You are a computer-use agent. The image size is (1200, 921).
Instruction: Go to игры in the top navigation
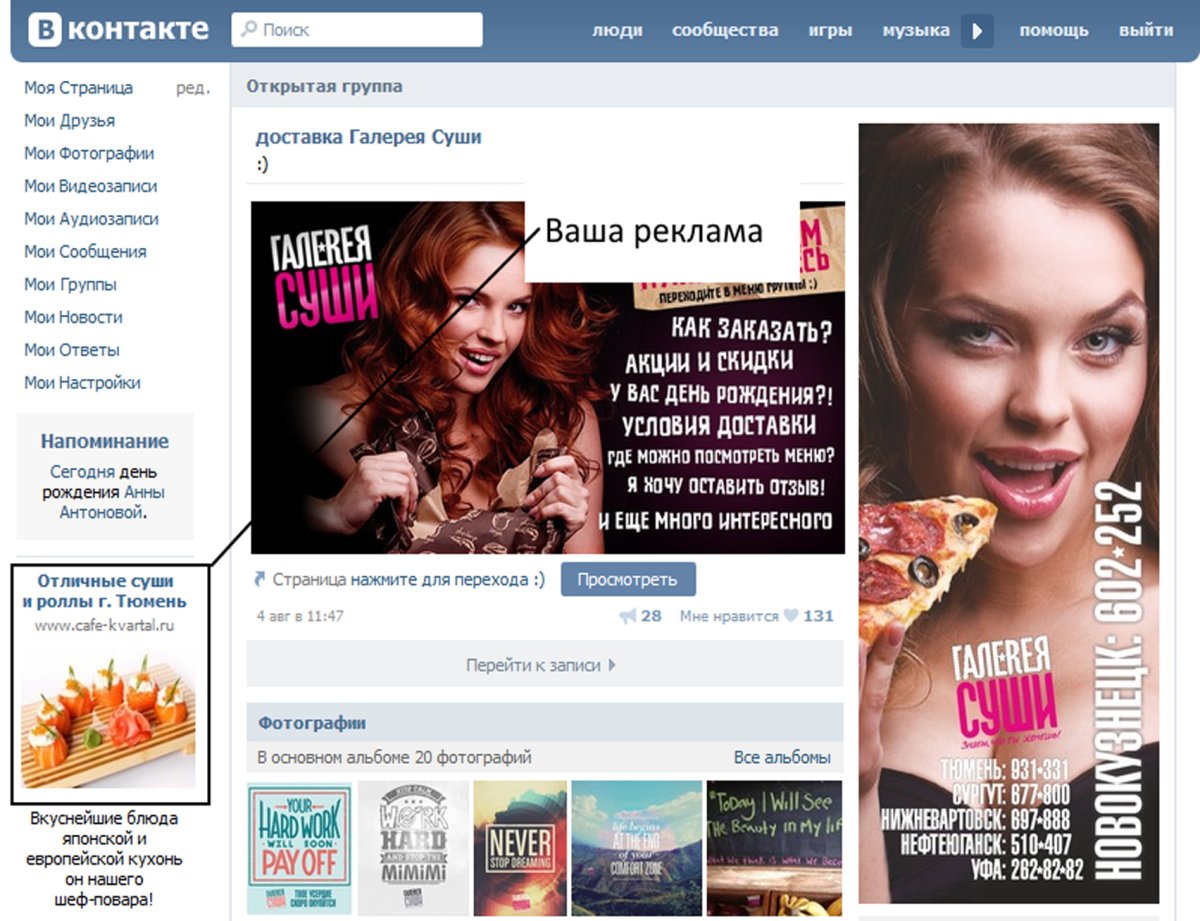tap(830, 30)
